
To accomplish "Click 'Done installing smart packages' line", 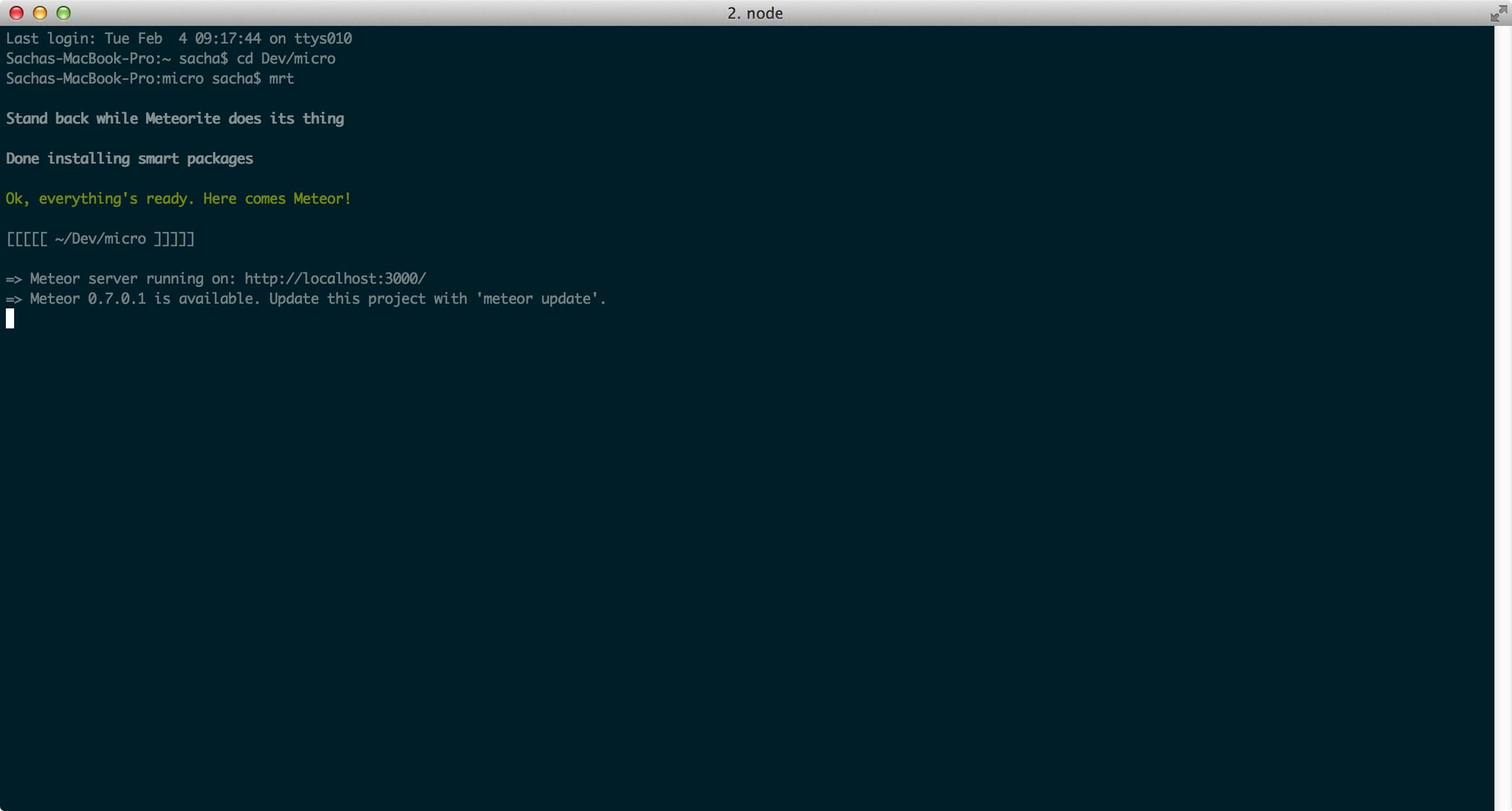I will [x=129, y=158].
